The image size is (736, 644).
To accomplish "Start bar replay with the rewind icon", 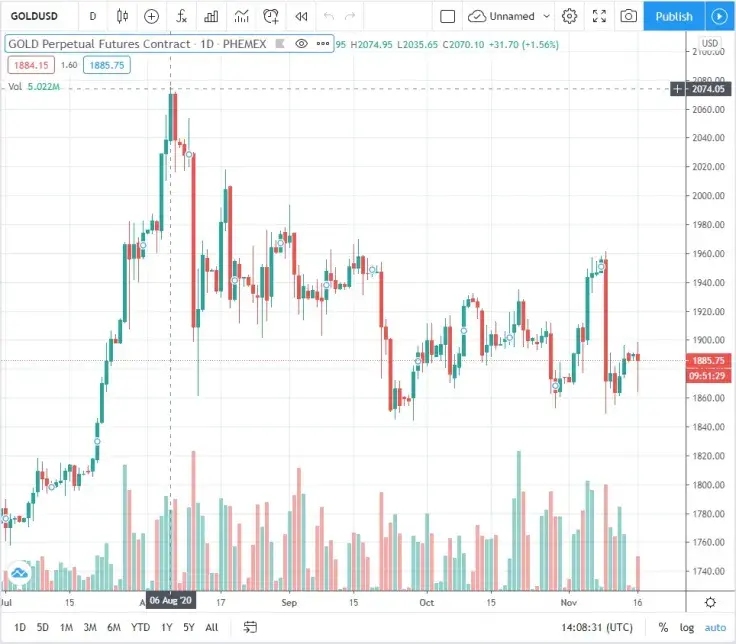I will coord(301,16).
